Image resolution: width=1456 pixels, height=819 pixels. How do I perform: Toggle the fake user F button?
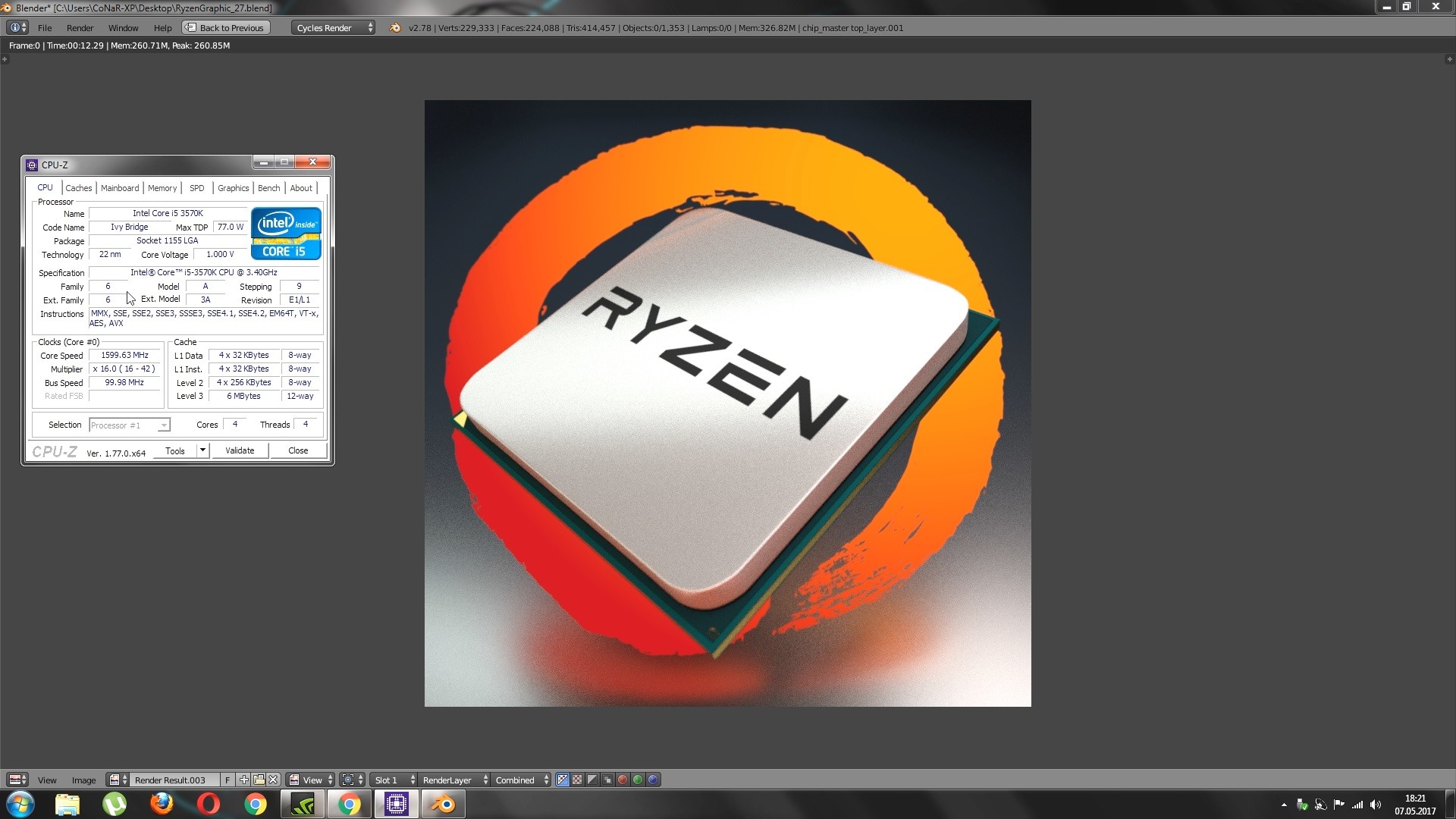tap(227, 780)
